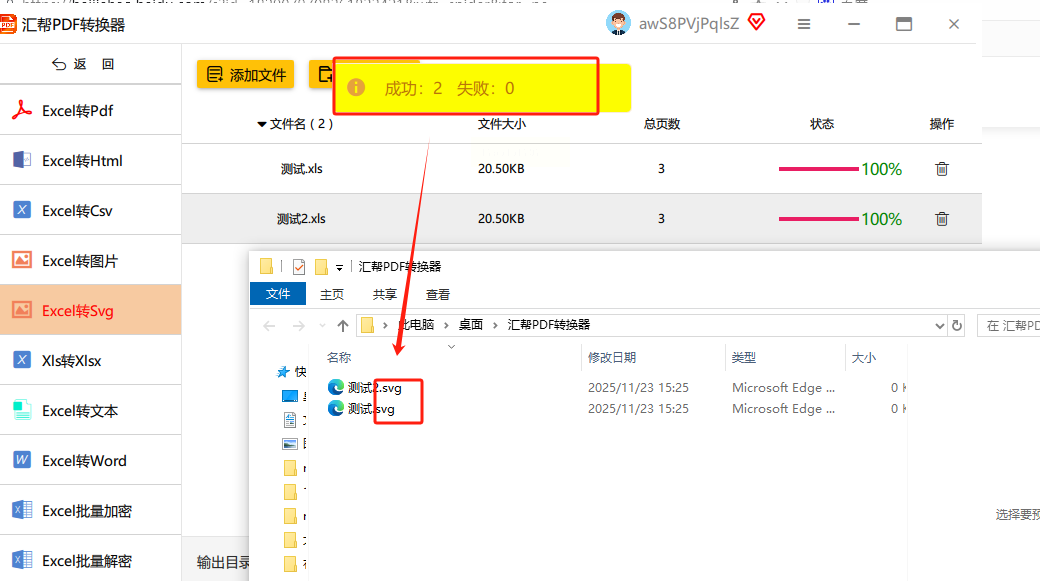This screenshot has height=581, width=1040.
Task: Delete 测试.xls with its trash icon
Action: [x=942, y=168]
